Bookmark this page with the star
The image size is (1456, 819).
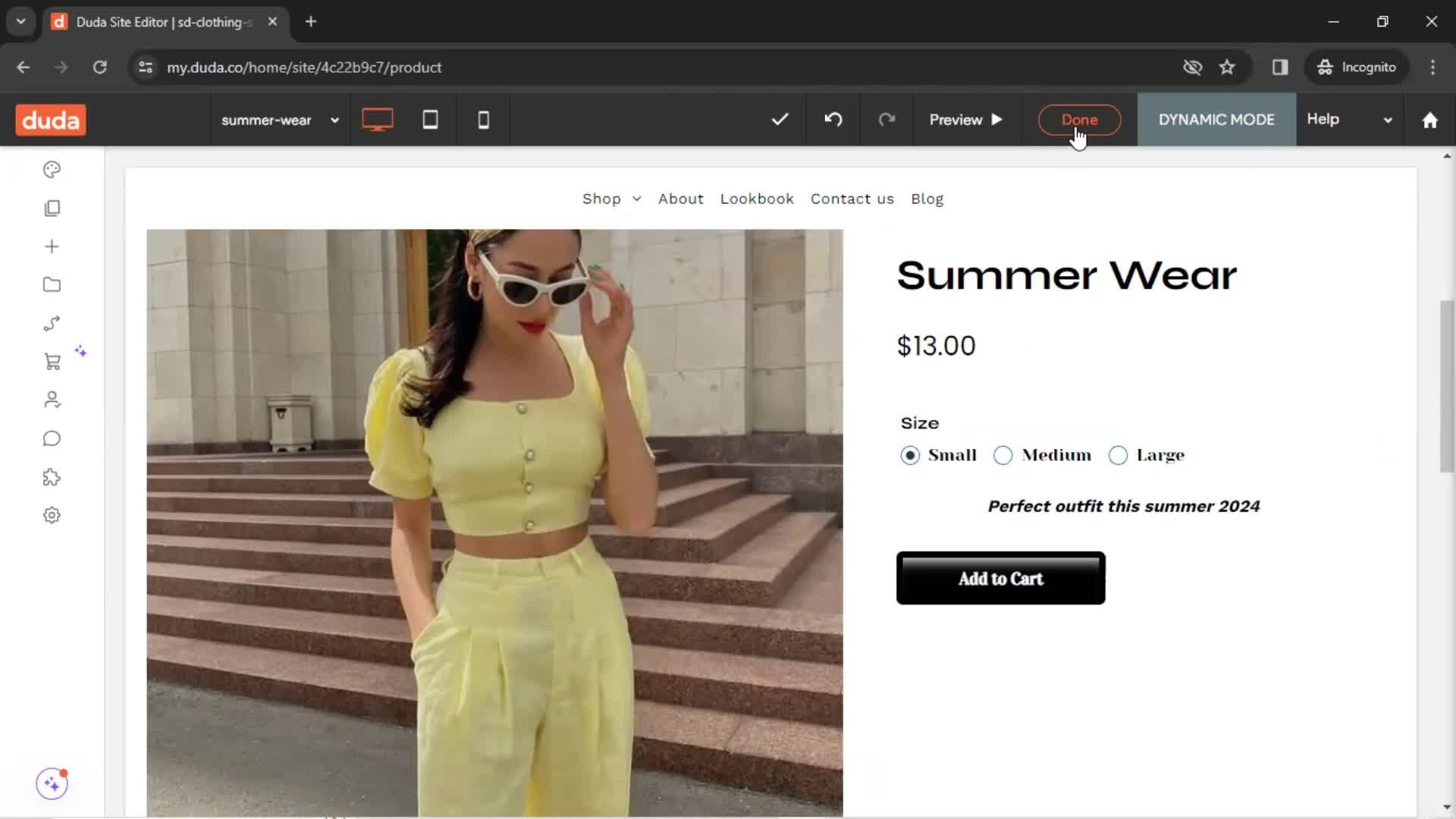[x=1227, y=67]
